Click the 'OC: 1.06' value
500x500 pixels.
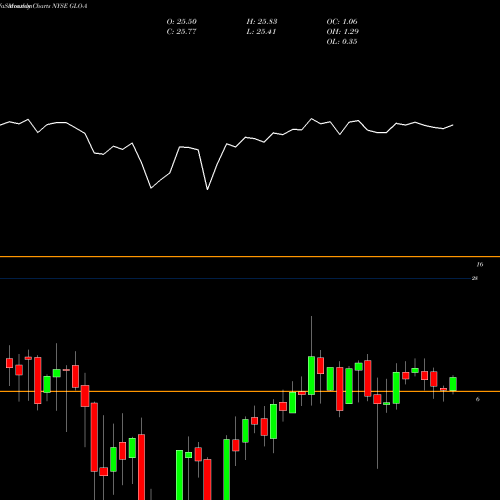coord(342,22)
